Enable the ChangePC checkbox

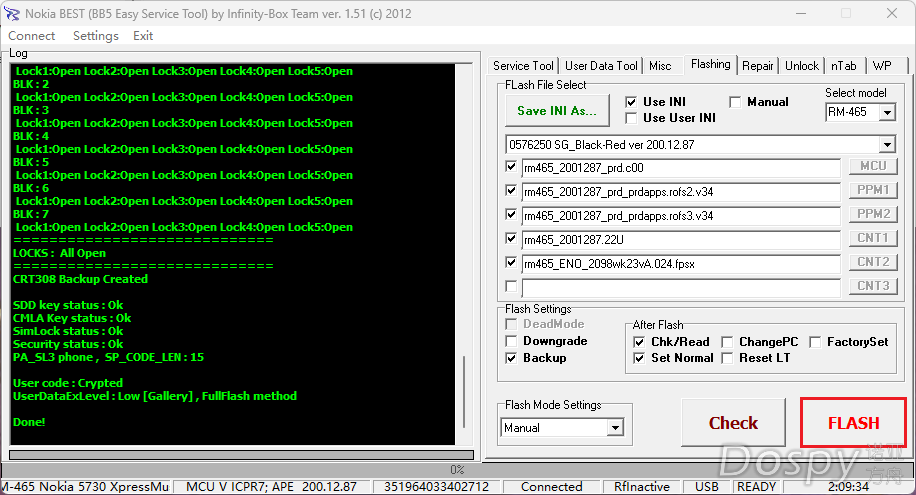point(727,342)
